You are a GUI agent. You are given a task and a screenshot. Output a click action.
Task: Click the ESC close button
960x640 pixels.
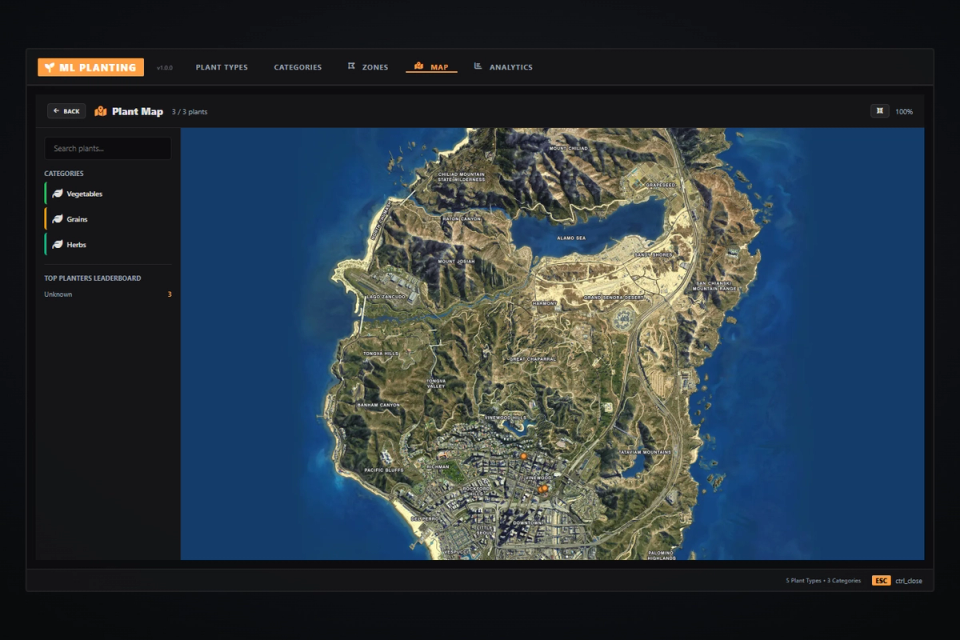[x=881, y=581]
